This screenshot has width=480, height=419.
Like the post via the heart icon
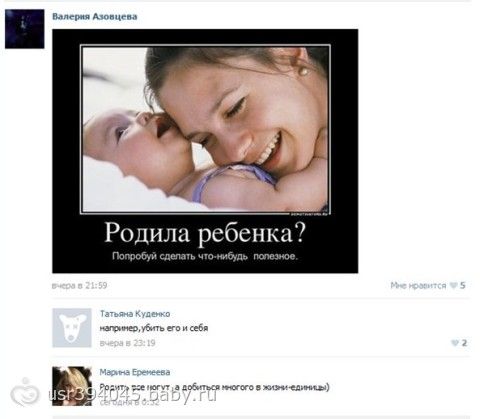(453, 286)
